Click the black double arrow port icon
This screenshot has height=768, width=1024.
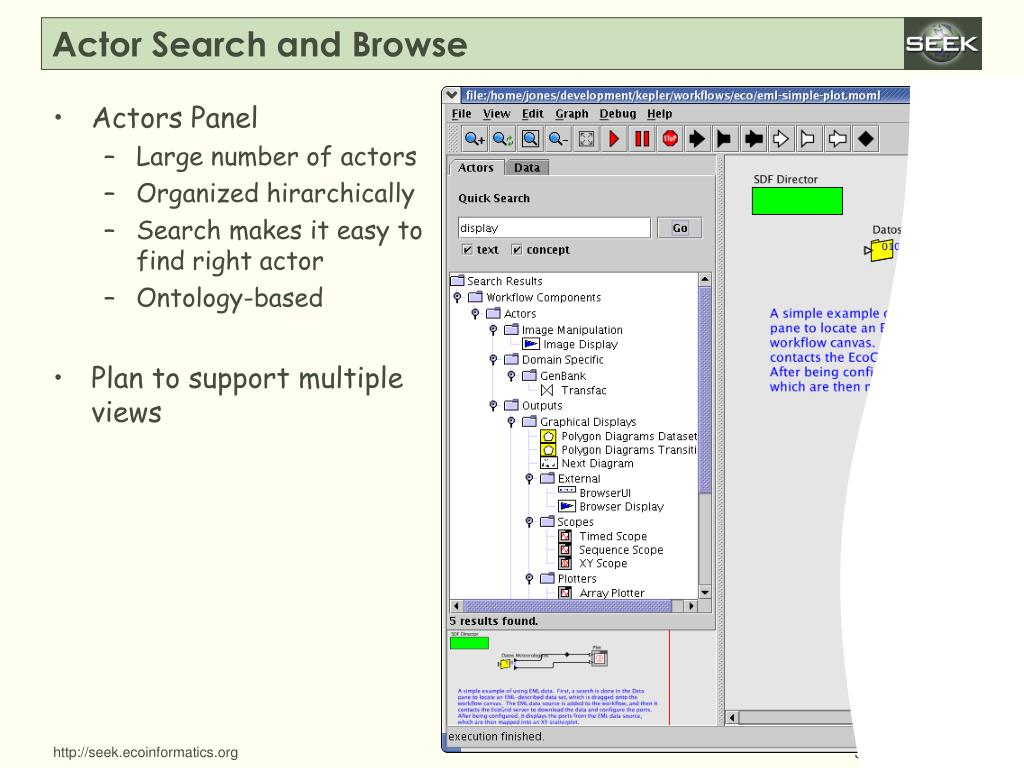(753, 138)
